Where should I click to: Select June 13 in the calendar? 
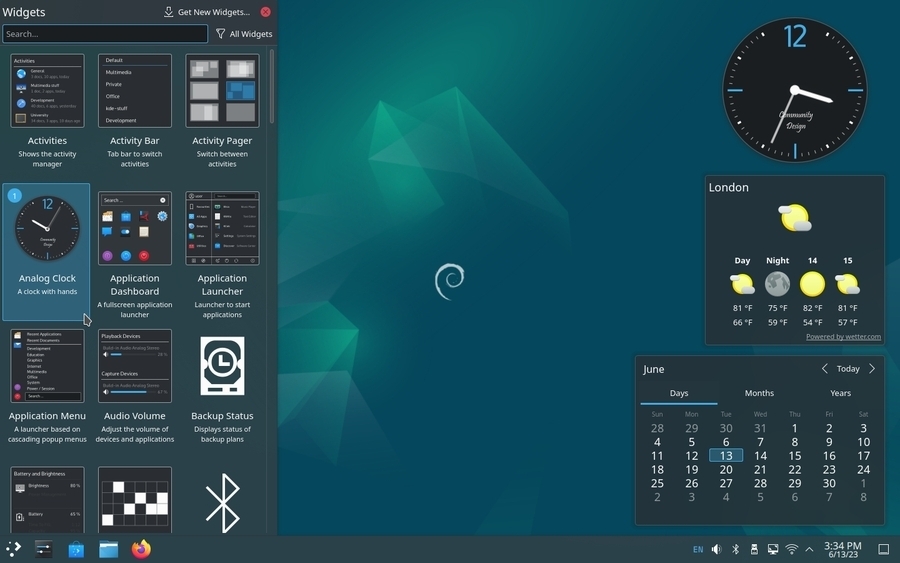click(x=726, y=456)
